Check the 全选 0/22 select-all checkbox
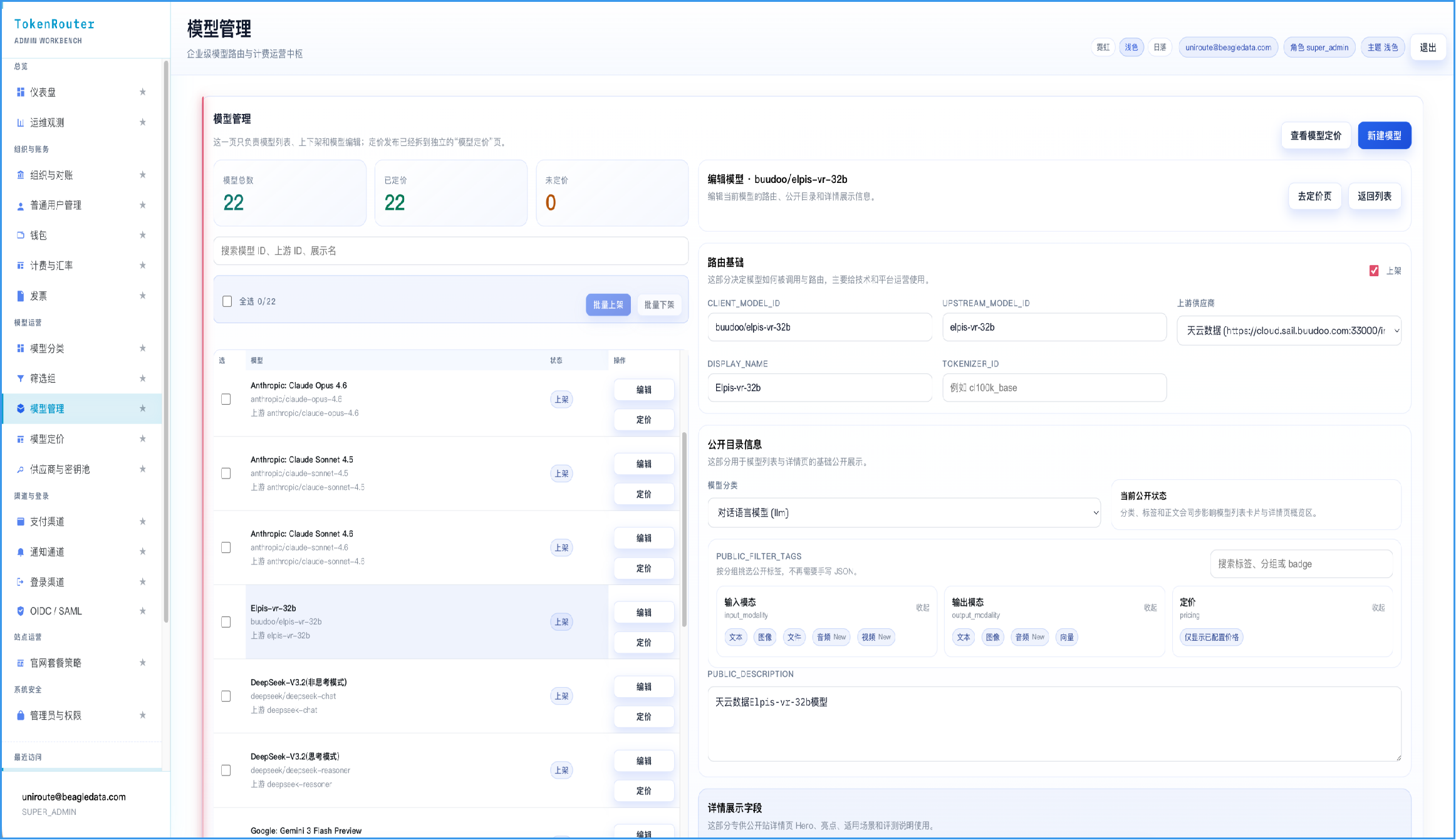The width and height of the screenshot is (1456, 840). pyautogui.click(x=227, y=301)
